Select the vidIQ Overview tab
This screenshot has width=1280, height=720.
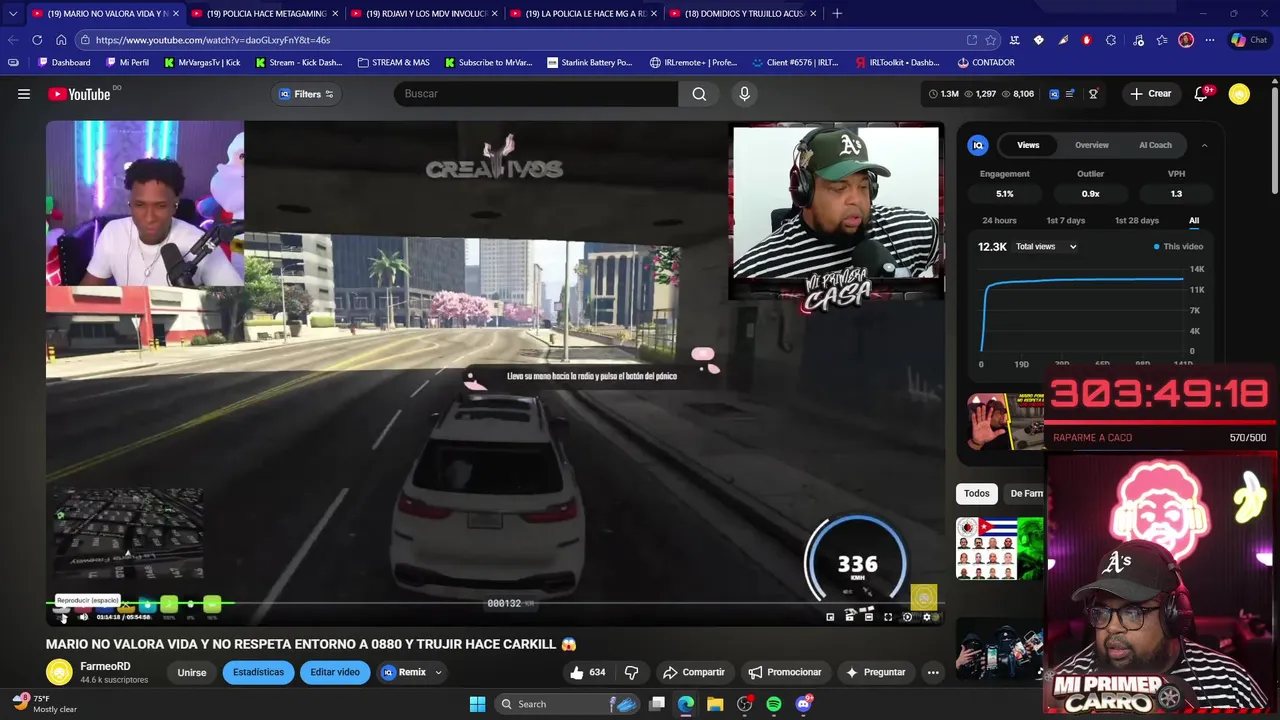[x=1092, y=145]
